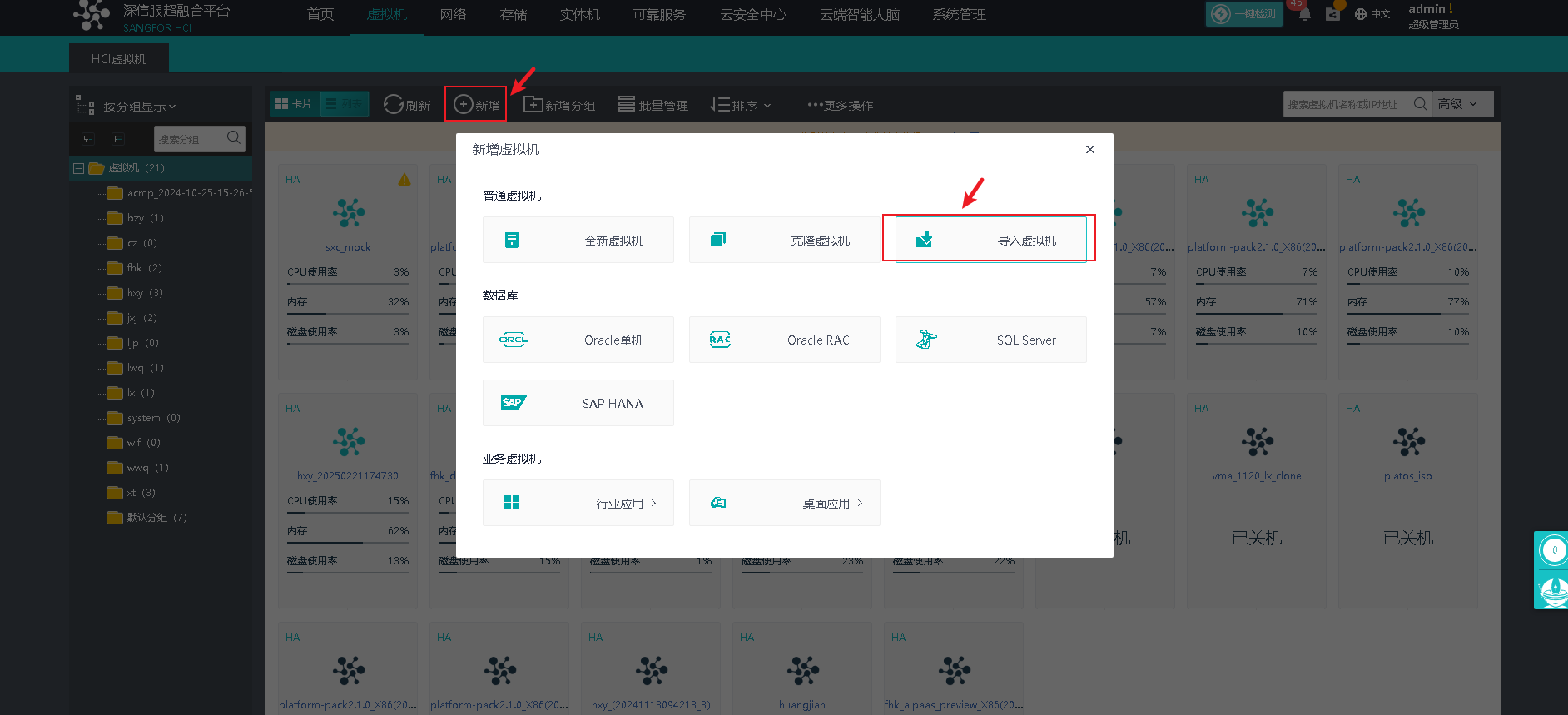Collapse the 虚拟机 (21) root tree node
1568x715 pixels.
click(78, 168)
